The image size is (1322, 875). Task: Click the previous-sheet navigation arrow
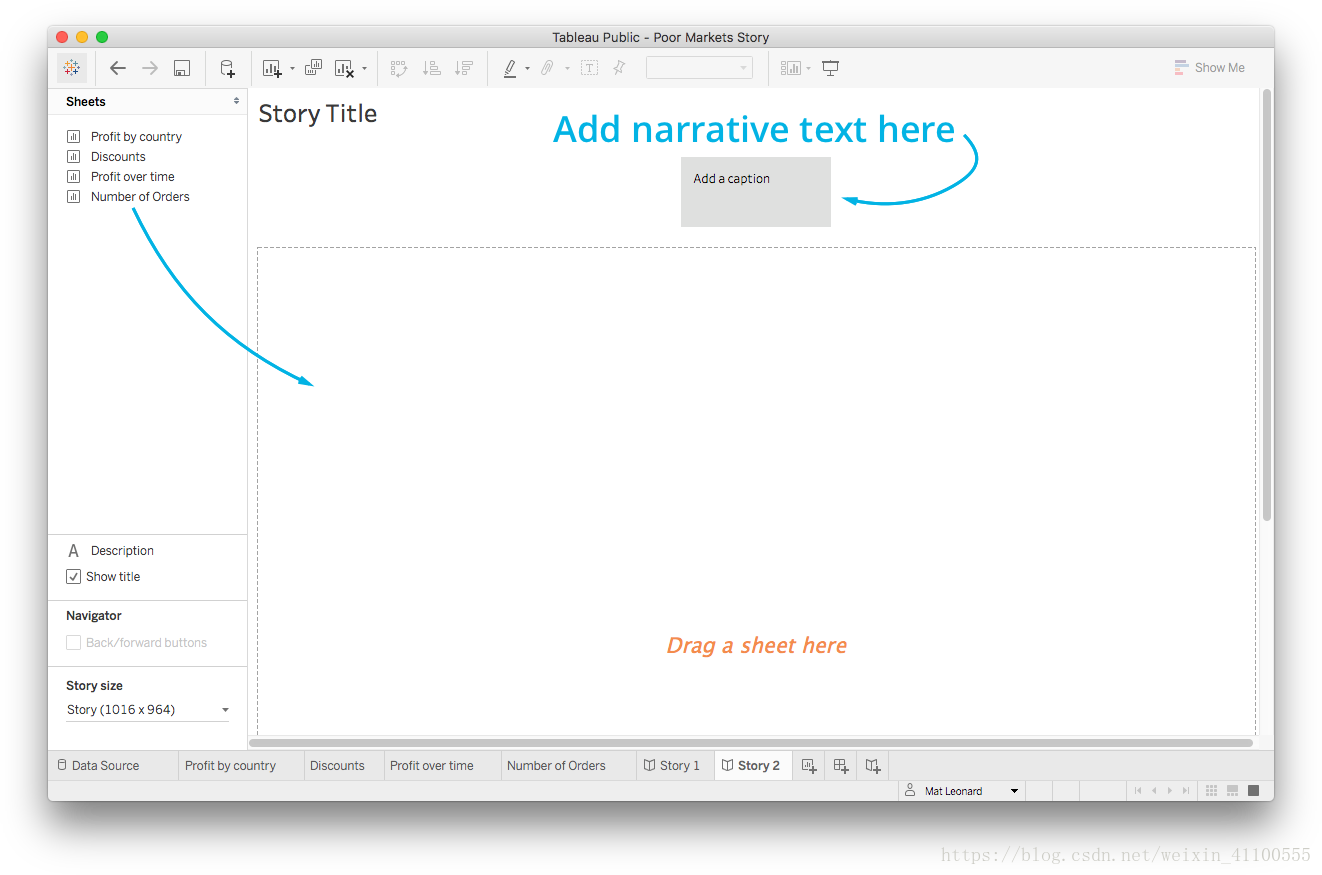point(1154,791)
